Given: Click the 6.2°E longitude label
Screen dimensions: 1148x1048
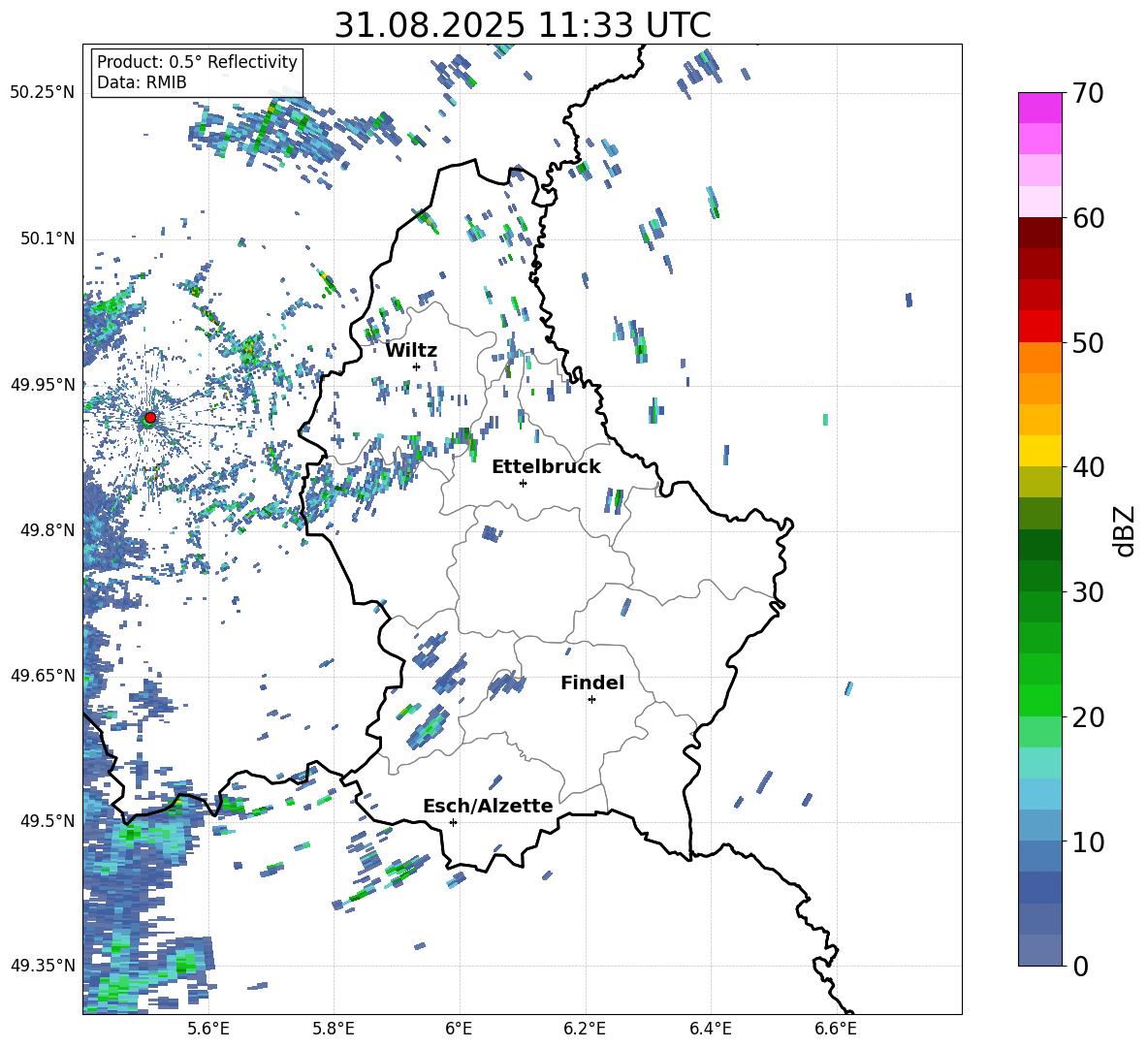Looking at the screenshot, I should 585,1029.
